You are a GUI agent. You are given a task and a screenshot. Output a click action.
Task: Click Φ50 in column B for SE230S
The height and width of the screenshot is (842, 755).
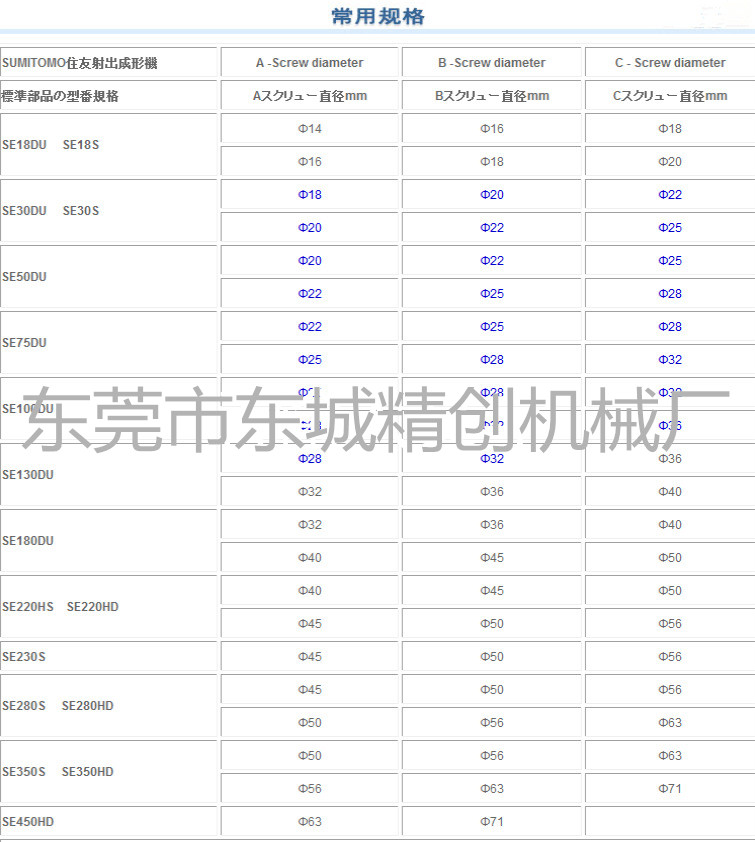[x=492, y=657]
